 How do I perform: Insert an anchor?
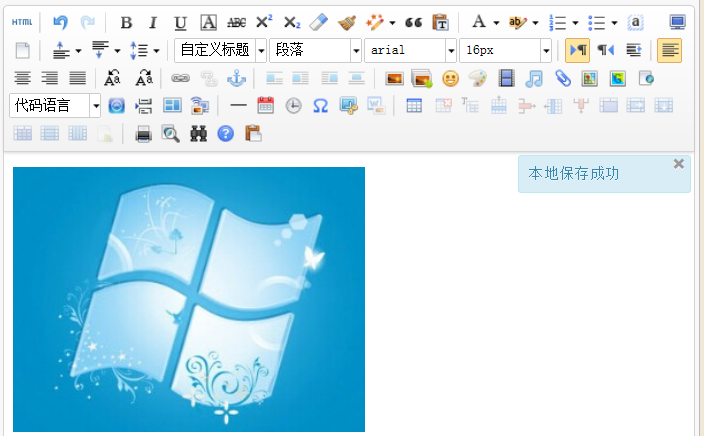pyautogui.click(x=236, y=78)
